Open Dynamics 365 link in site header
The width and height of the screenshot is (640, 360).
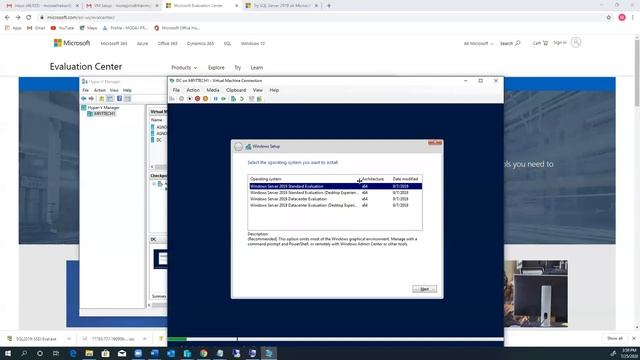click(x=200, y=43)
